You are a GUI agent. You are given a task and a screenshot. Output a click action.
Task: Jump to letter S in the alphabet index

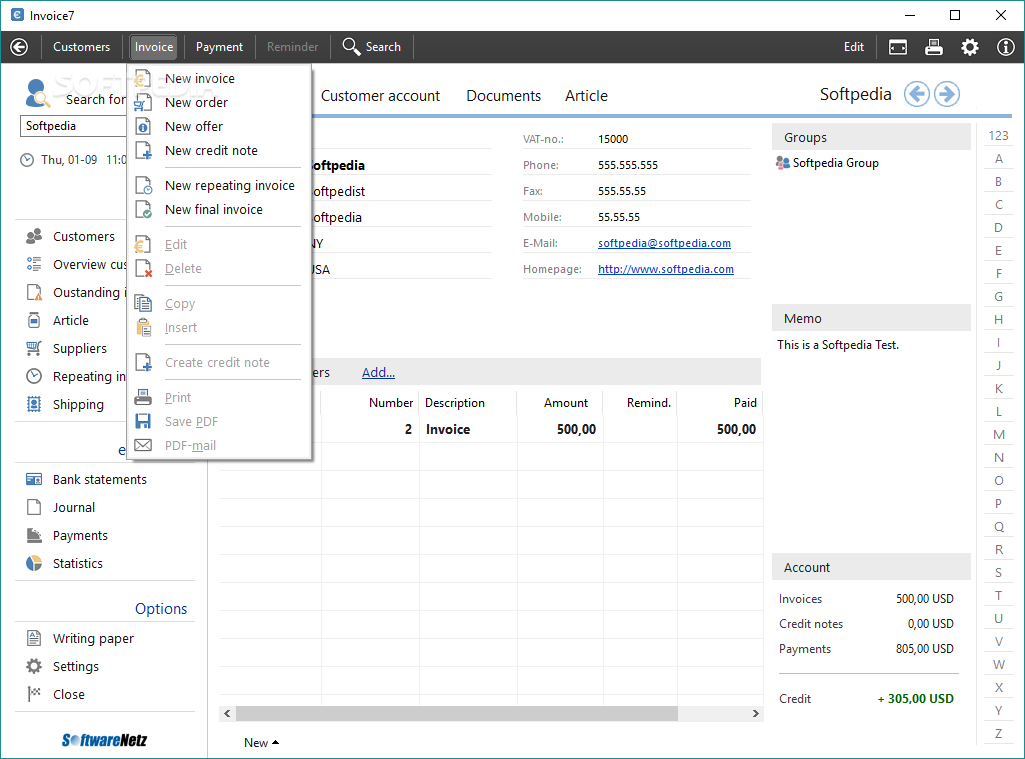pyautogui.click(x=998, y=573)
